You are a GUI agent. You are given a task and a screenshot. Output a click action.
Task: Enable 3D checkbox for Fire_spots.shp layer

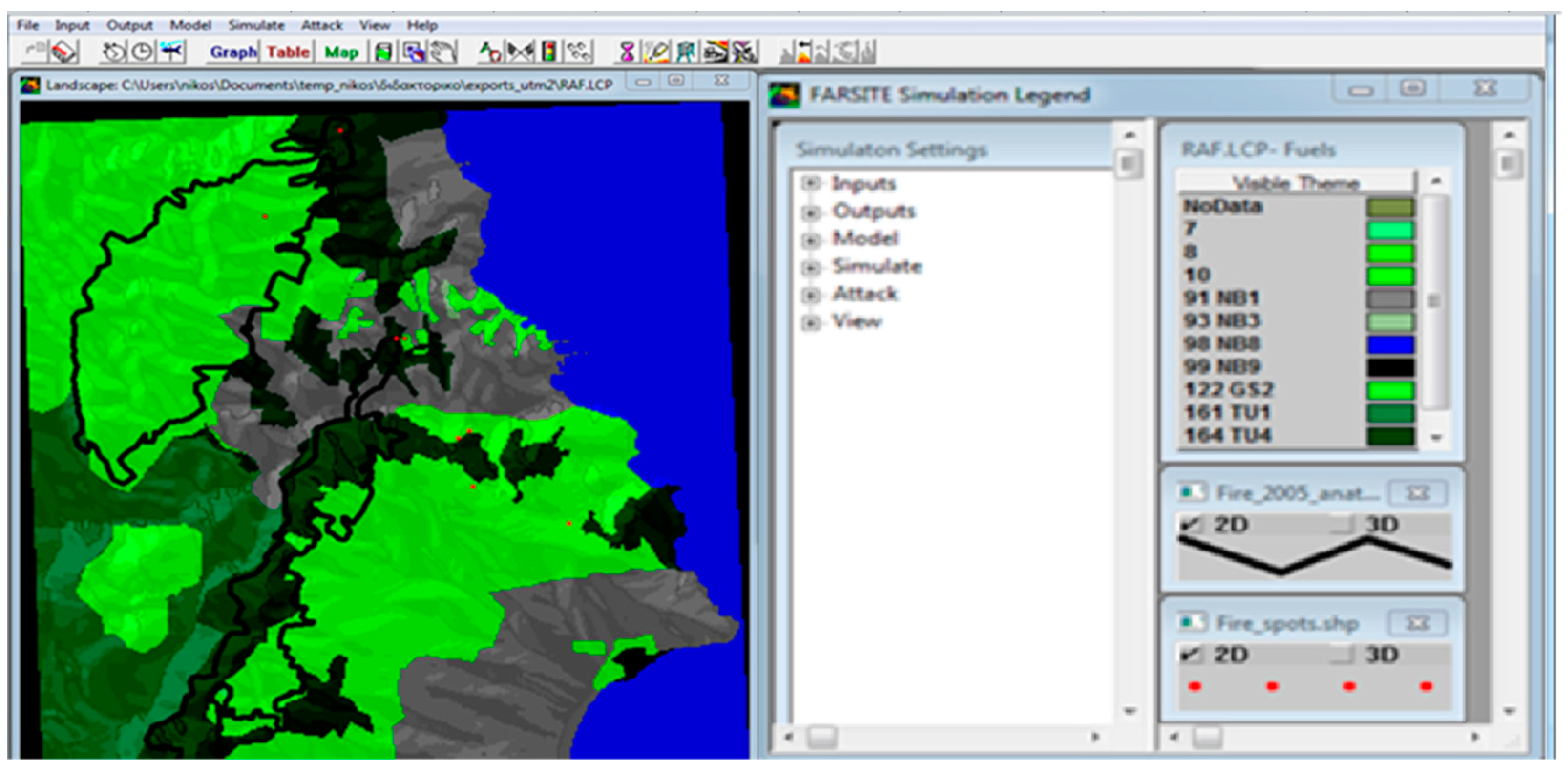pyautogui.click(x=1341, y=655)
